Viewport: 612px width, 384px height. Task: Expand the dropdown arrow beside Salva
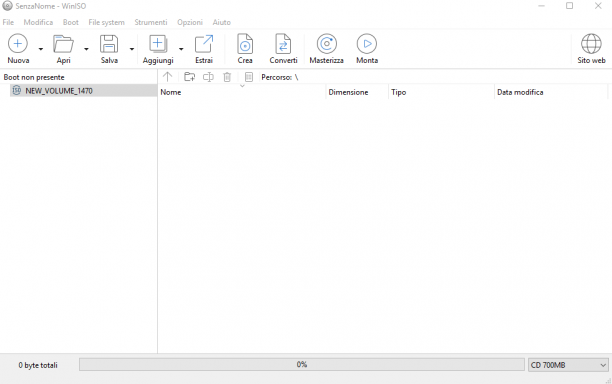pos(132,49)
